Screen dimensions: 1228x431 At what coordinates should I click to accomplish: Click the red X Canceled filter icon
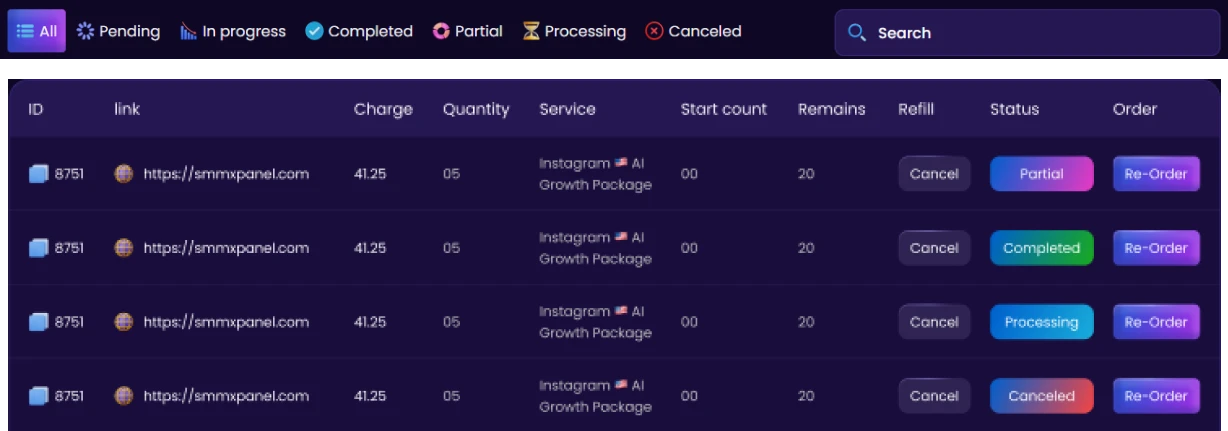654,31
